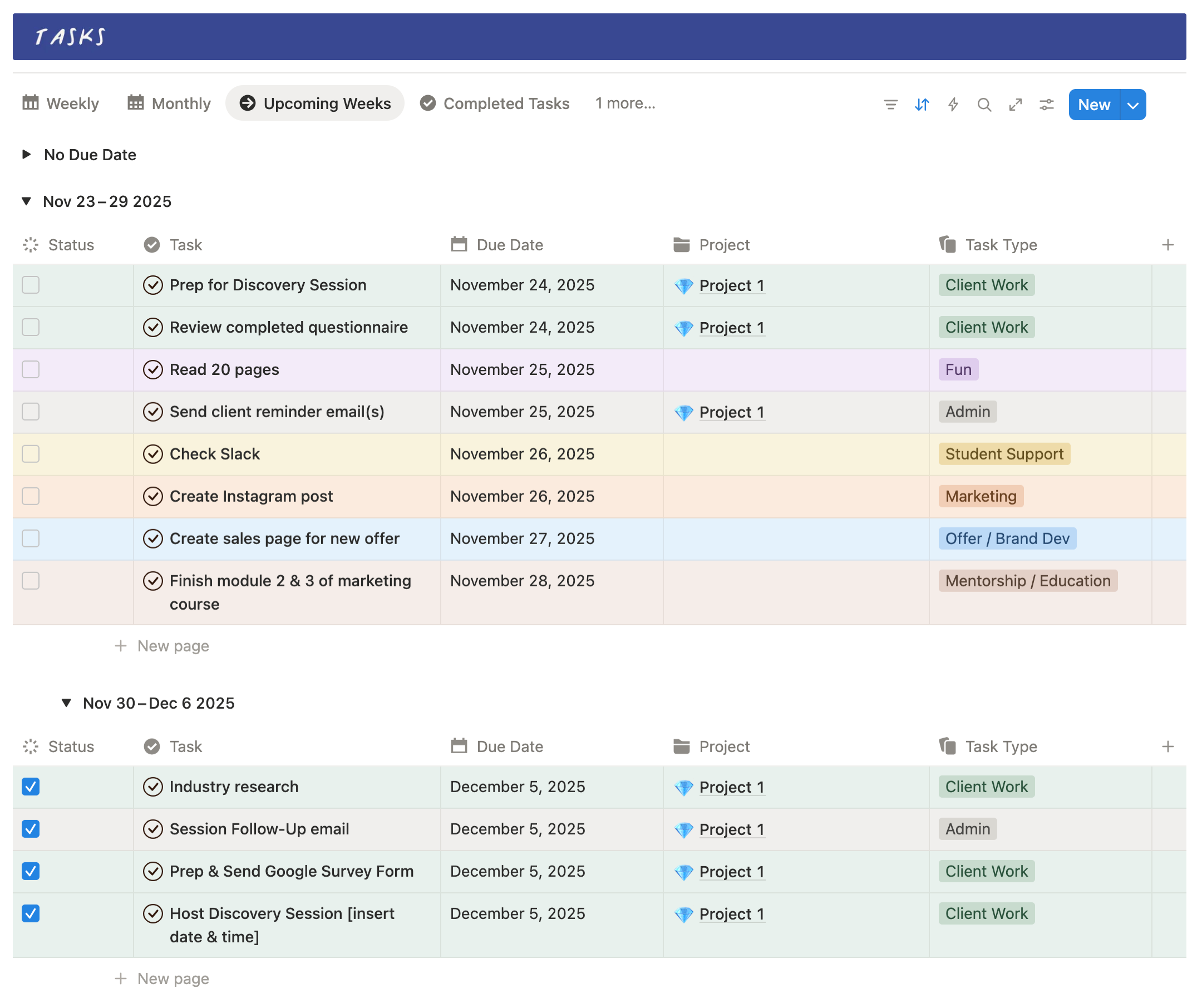
Task: Click gem icon in Prep for Discovery Session row
Action: point(683,285)
